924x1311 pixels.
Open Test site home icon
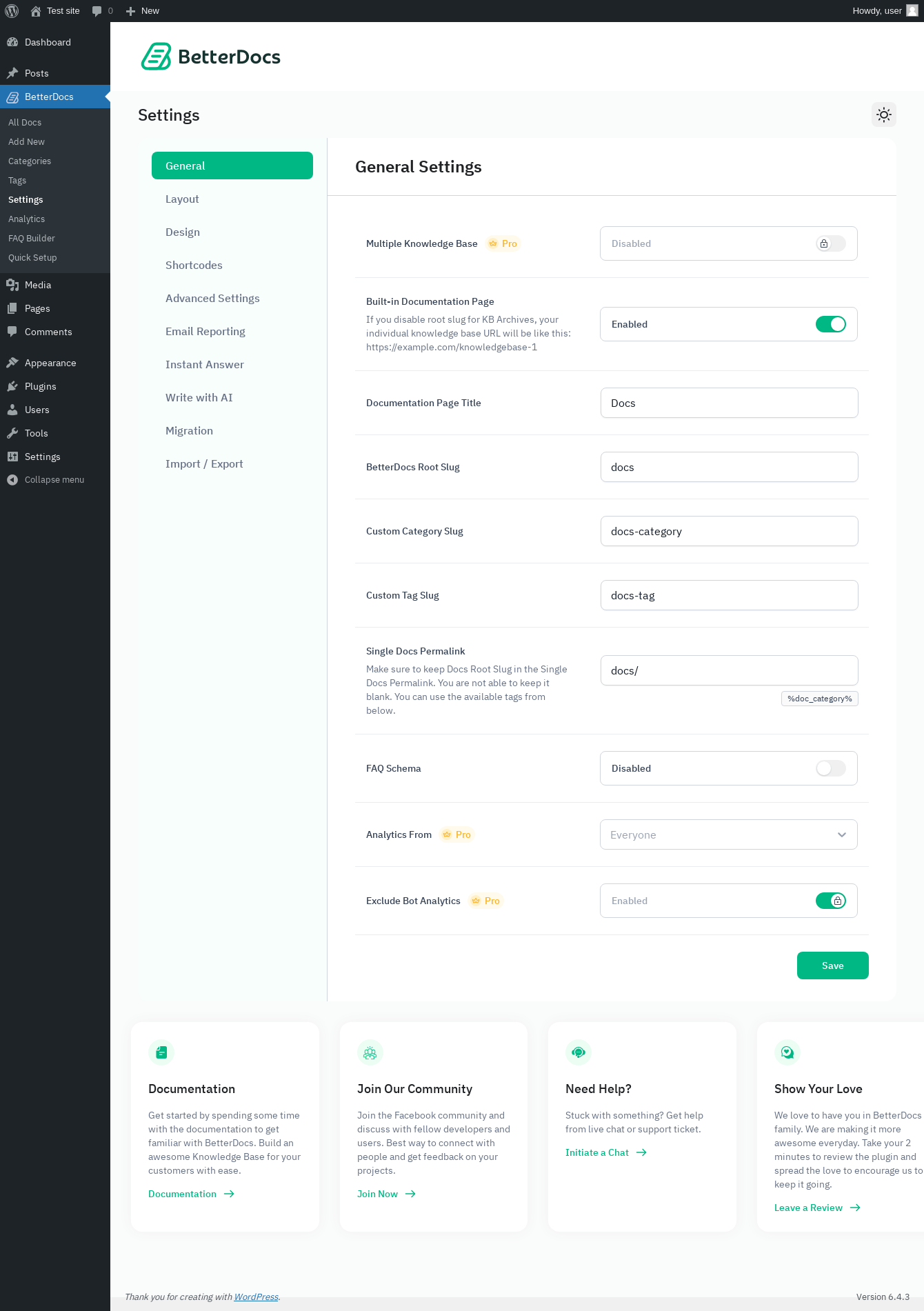(36, 11)
